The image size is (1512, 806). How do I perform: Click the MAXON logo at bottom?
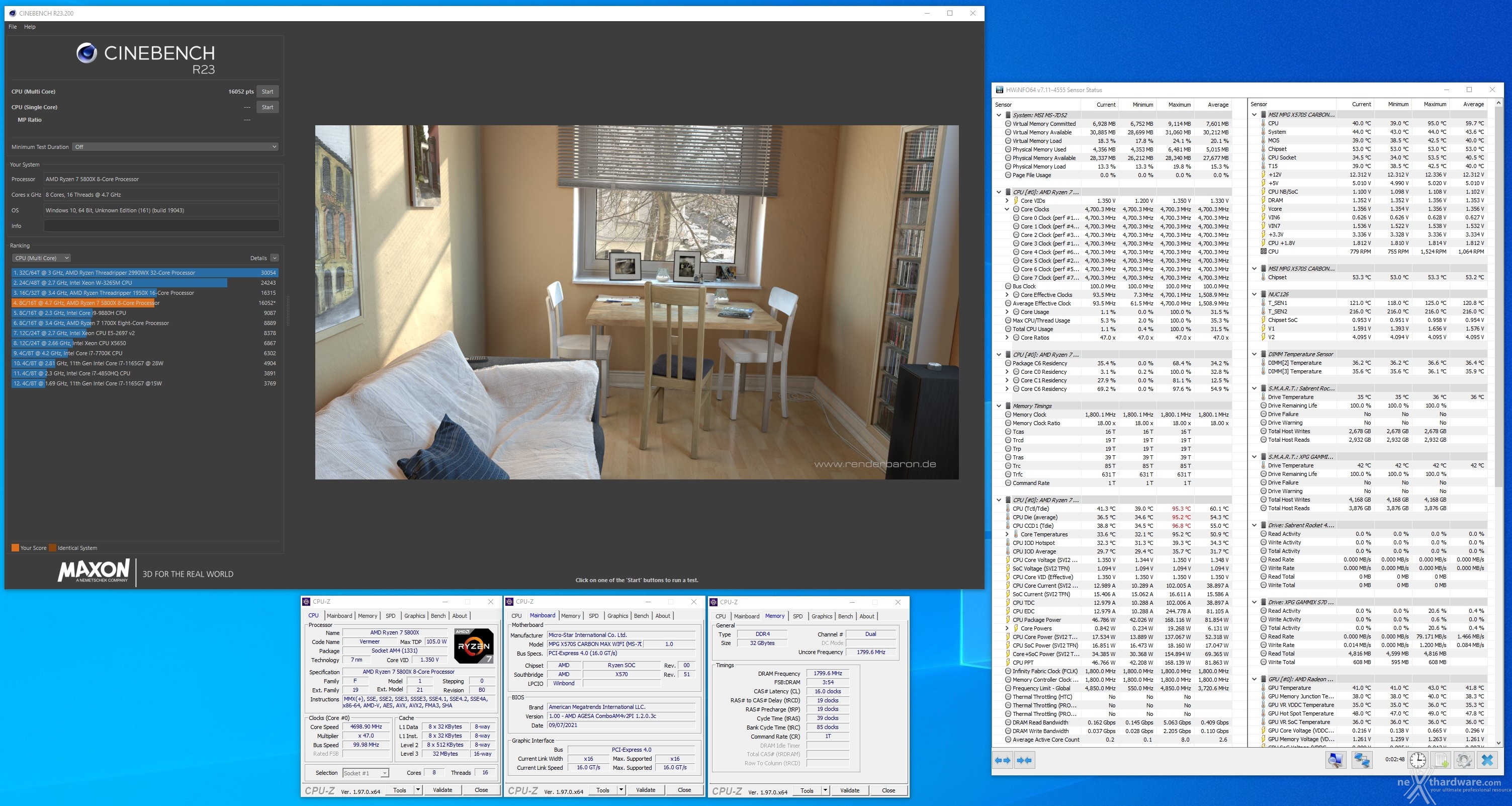coord(94,571)
